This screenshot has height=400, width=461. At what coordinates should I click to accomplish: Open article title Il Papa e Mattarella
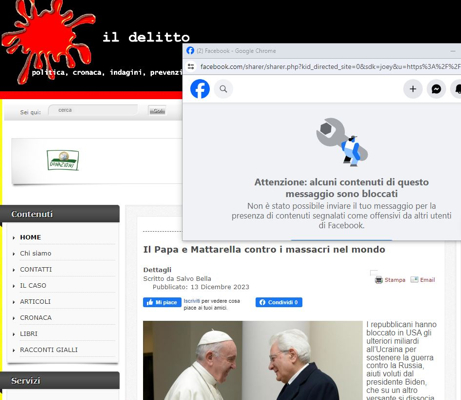point(264,249)
